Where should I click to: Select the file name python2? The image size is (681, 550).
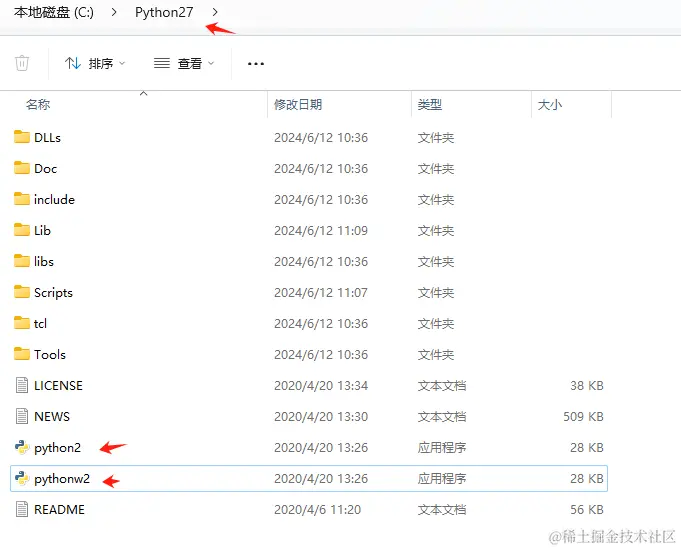click(58, 448)
